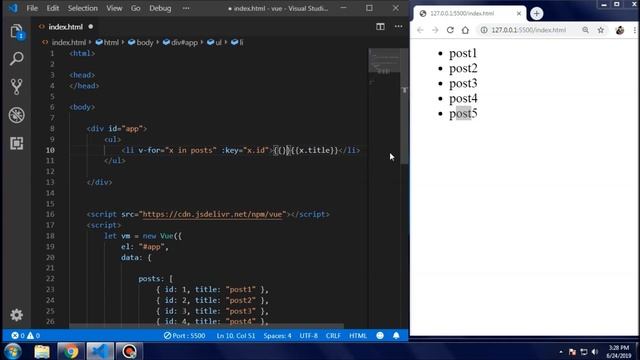View site information icon in address bar
Image resolution: width=640 pixels, height=360 pixels.
484,30
